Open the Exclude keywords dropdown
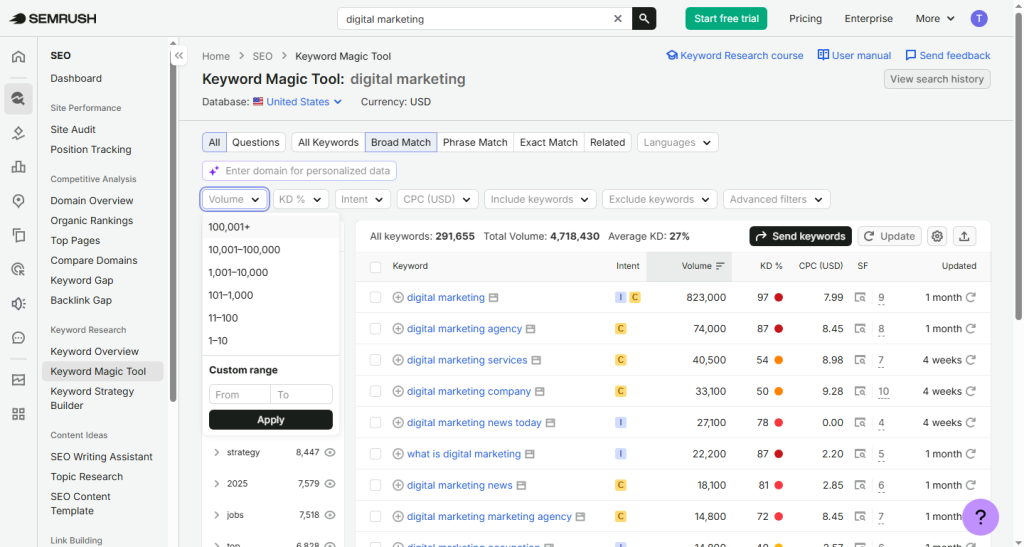Viewport: 1024px width, 547px height. tap(660, 199)
